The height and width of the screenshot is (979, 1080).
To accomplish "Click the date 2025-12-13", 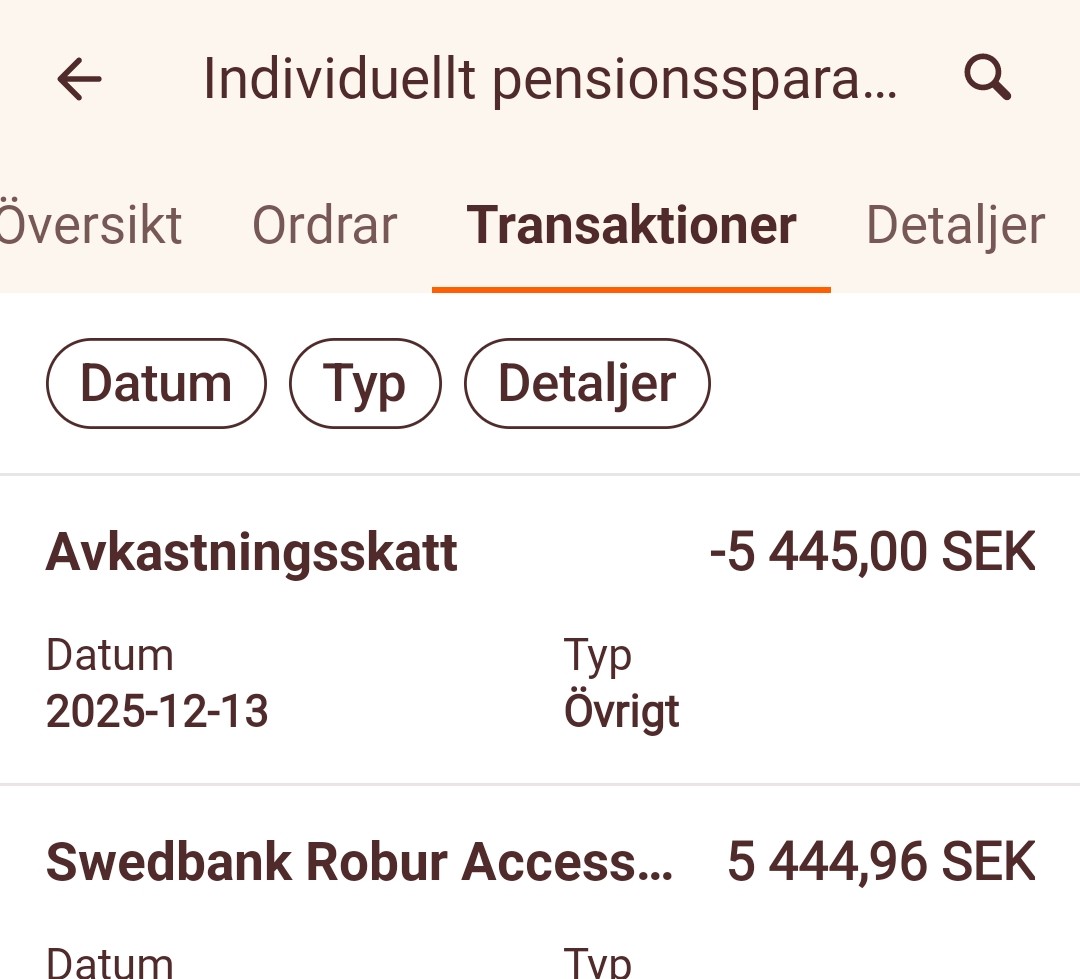I will pyautogui.click(x=157, y=712).
